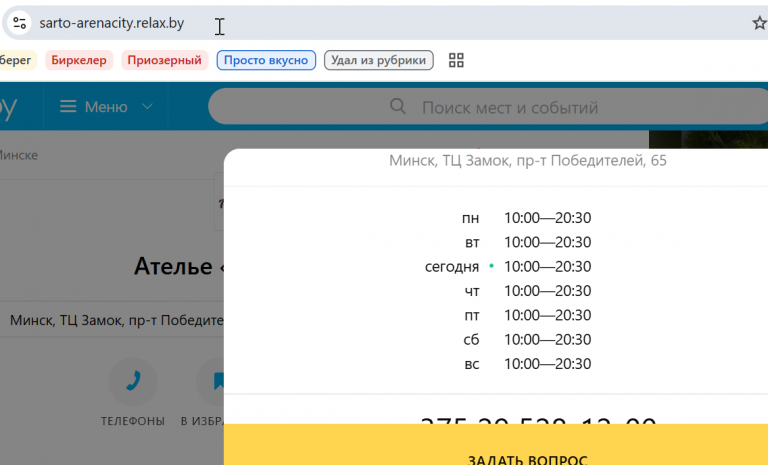Click the search magnifier icon

398,106
